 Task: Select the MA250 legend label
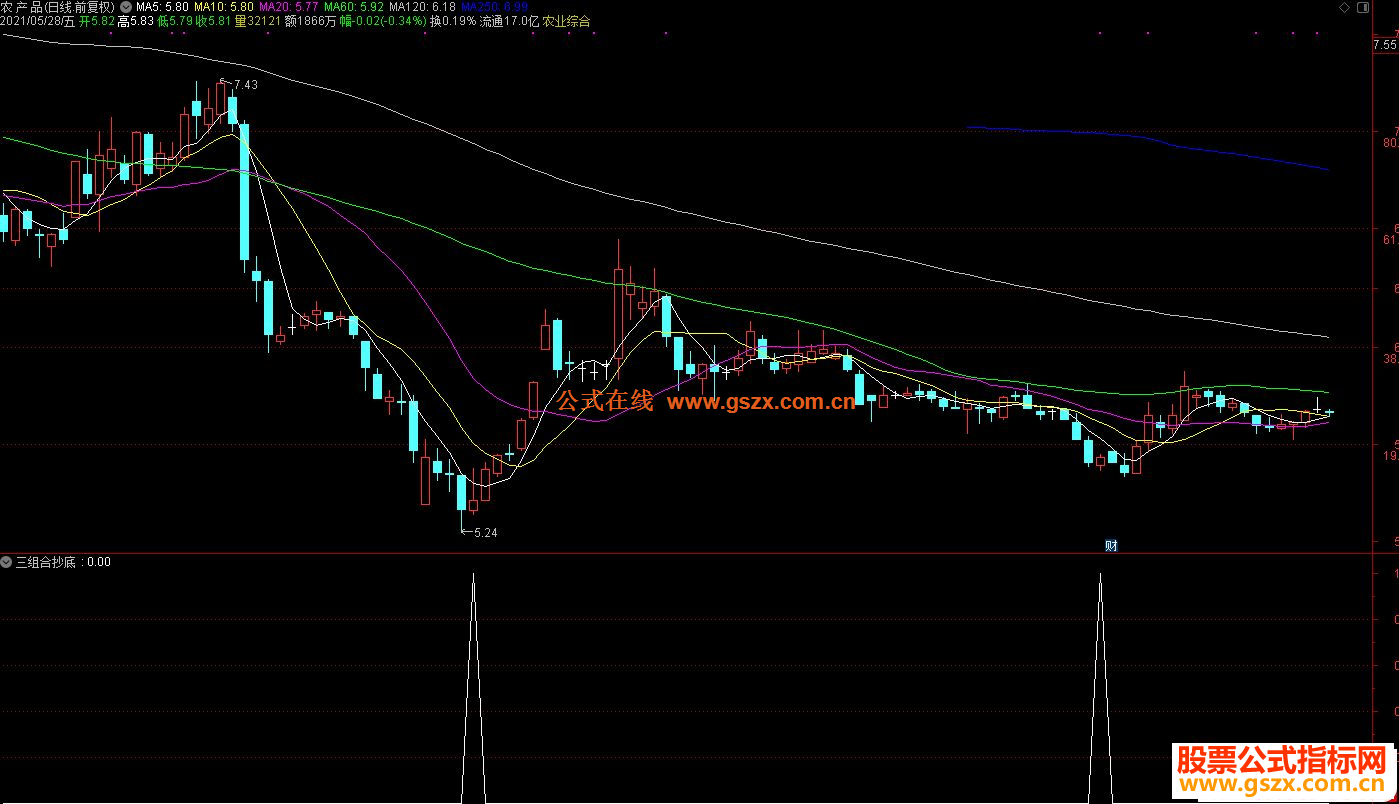494,6
